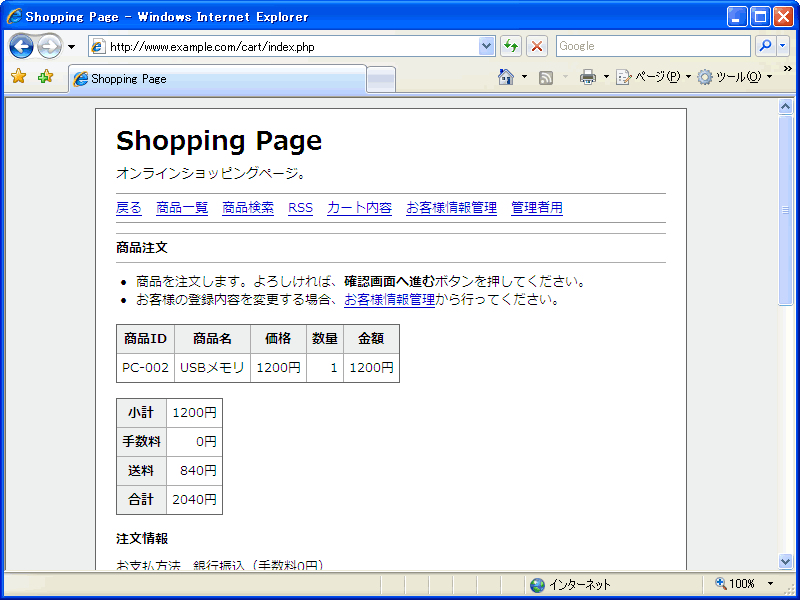Open the blank New Tab button

(x=381, y=80)
